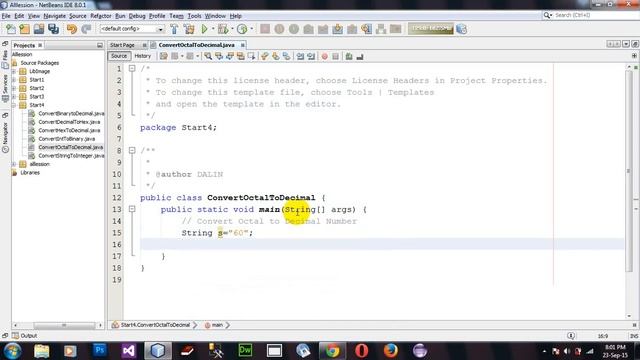Viewport: 640px width, 360px height.
Task: Open Dreamweaver from the taskbar
Action: pos(245,351)
